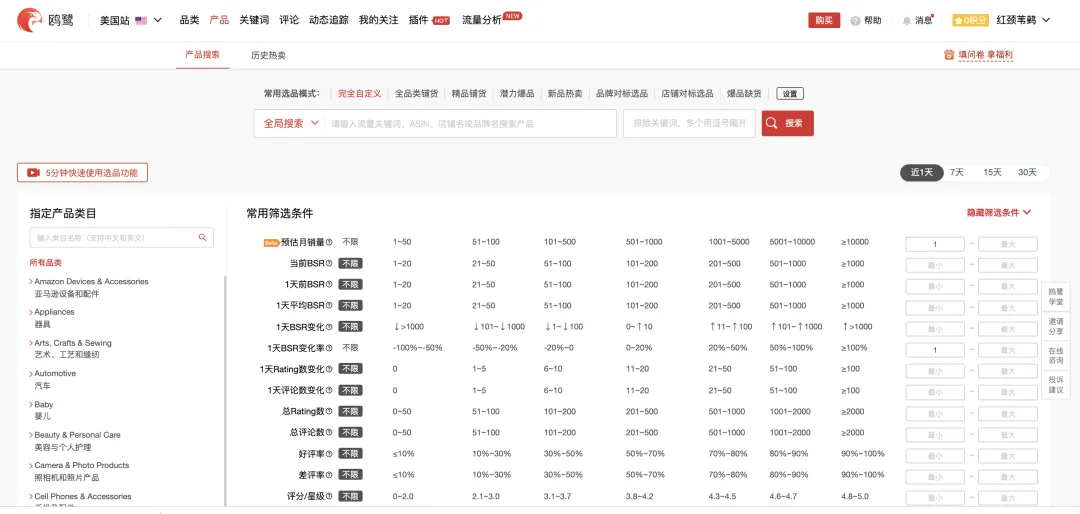The width and height of the screenshot is (1080, 514).
Task: Click 所有品类 in the category panel
Action: coord(45,263)
